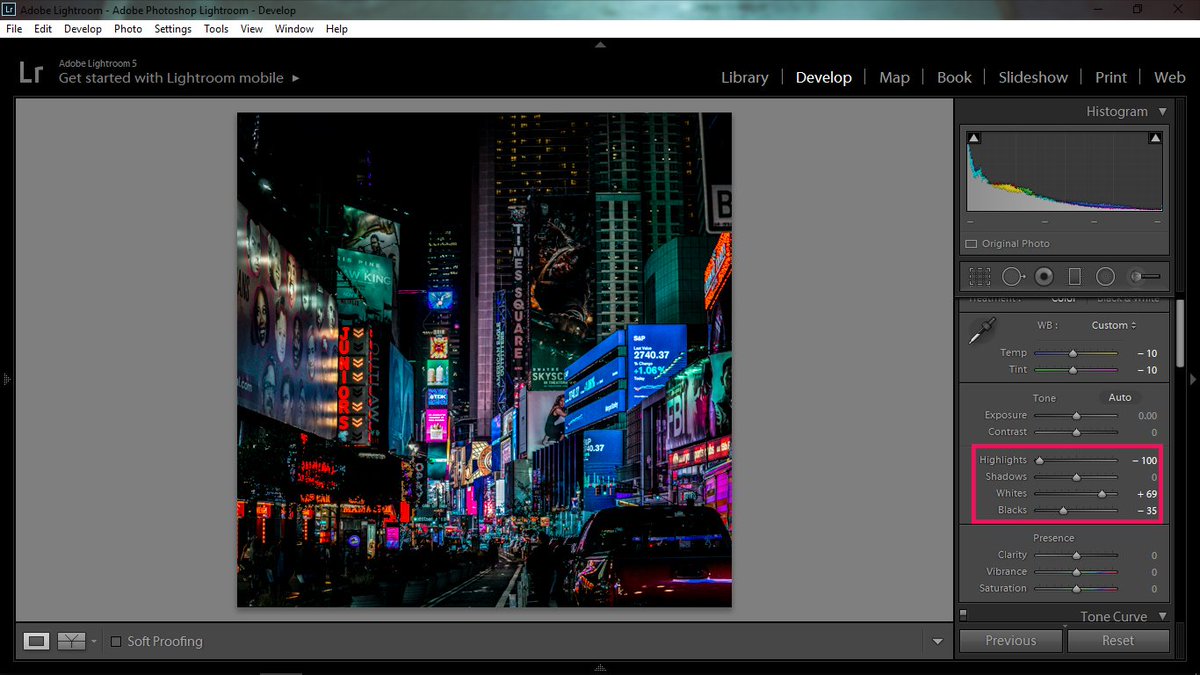Open the Help menu
Image resolution: width=1200 pixels, height=675 pixels.
tap(337, 29)
